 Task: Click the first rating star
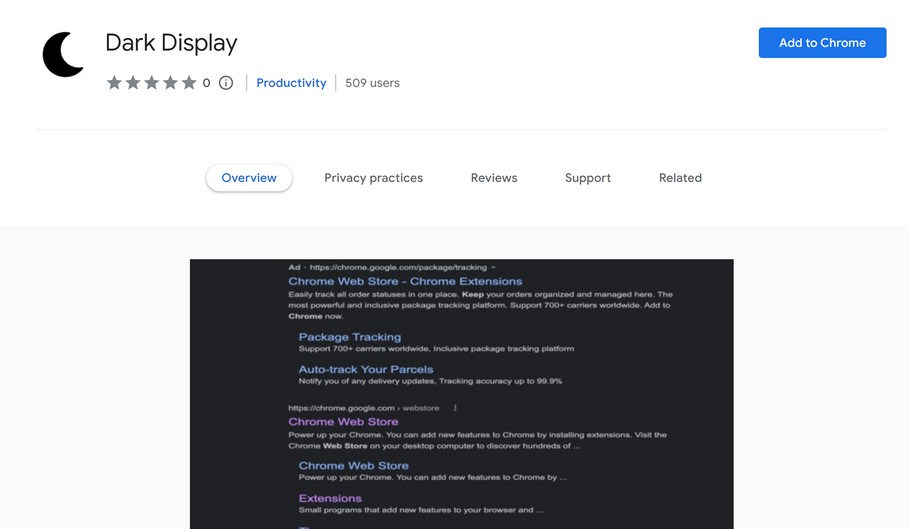[x=114, y=83]
